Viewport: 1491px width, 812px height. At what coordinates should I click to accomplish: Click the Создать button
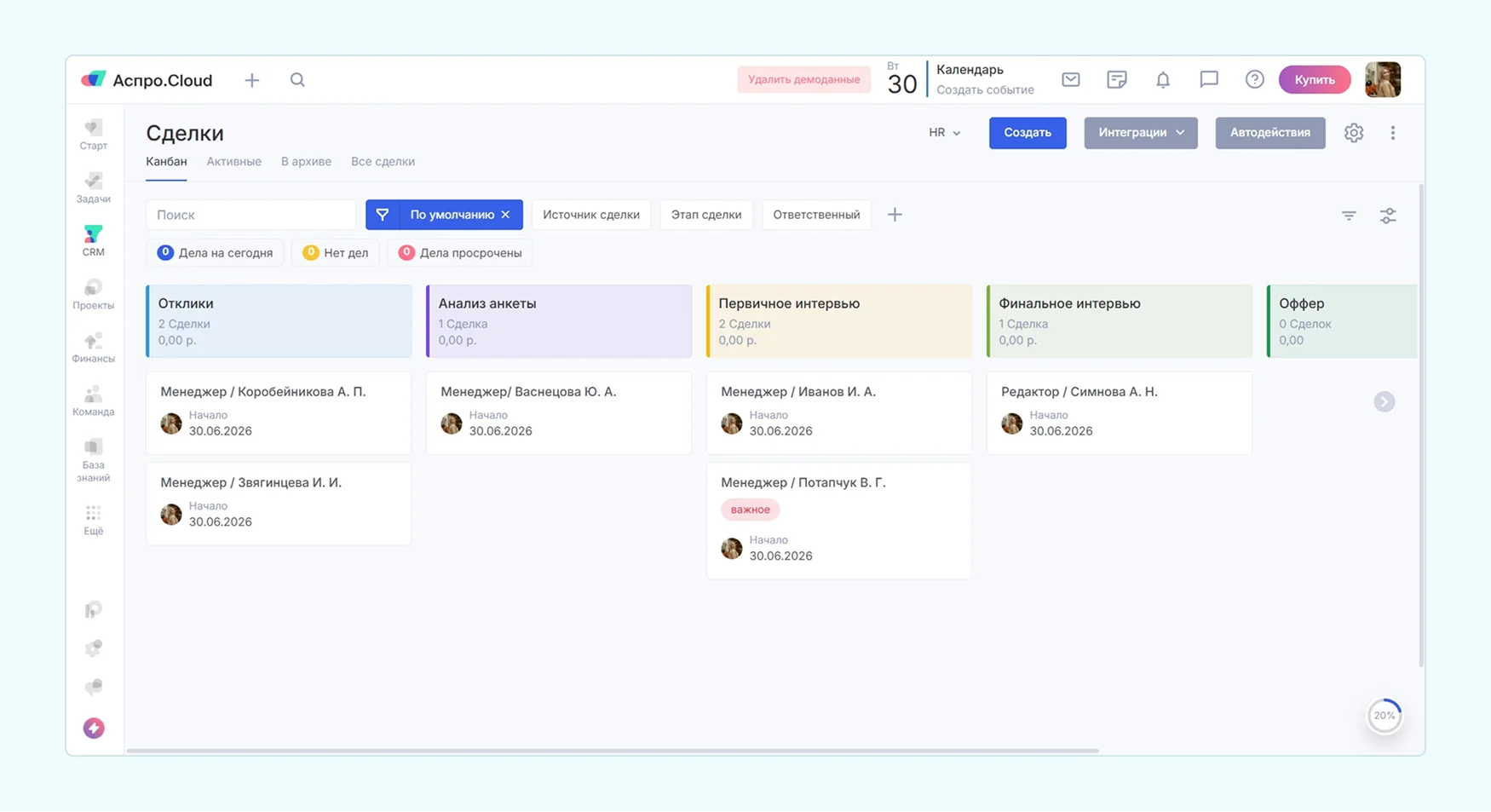point(1028,133)
